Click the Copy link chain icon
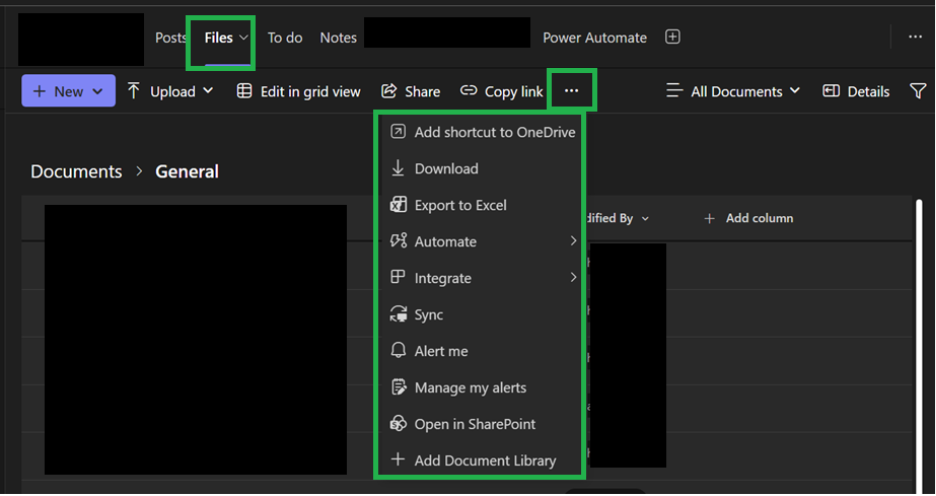 click(x=469, y=90)
